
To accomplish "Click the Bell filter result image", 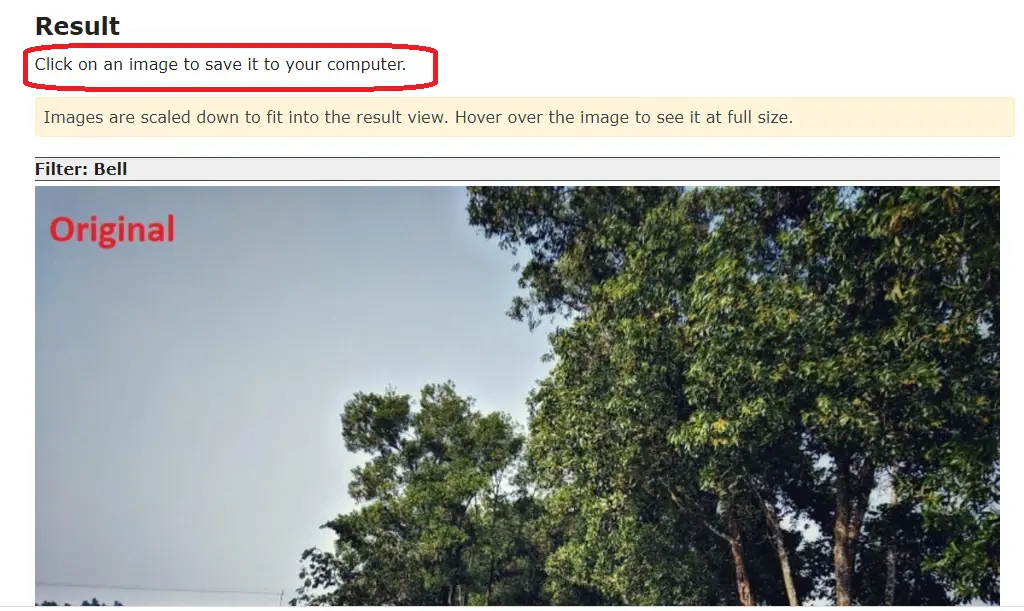I will [517, 396].
